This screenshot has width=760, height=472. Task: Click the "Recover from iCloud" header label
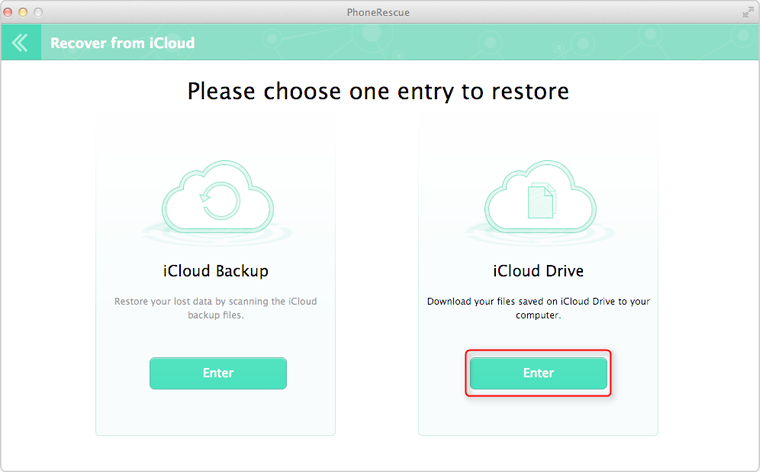tap(122, 43)
